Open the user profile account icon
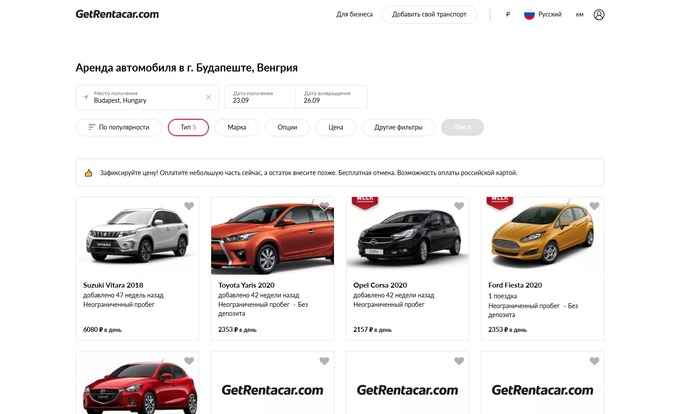The image size is (700, 414). point(599,15)
